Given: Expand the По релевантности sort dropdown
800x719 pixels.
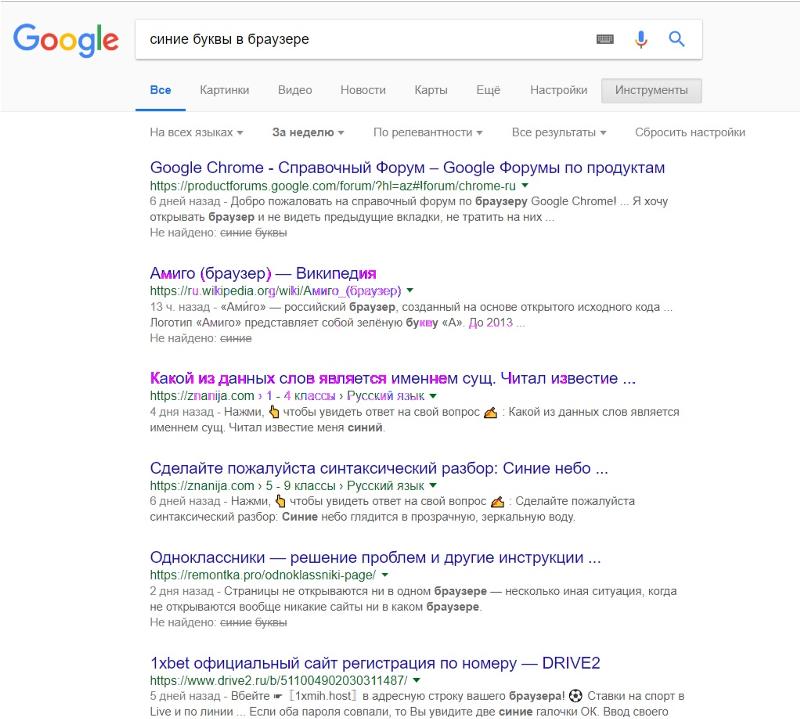Looking at the screenshot, I should point(428,133).
